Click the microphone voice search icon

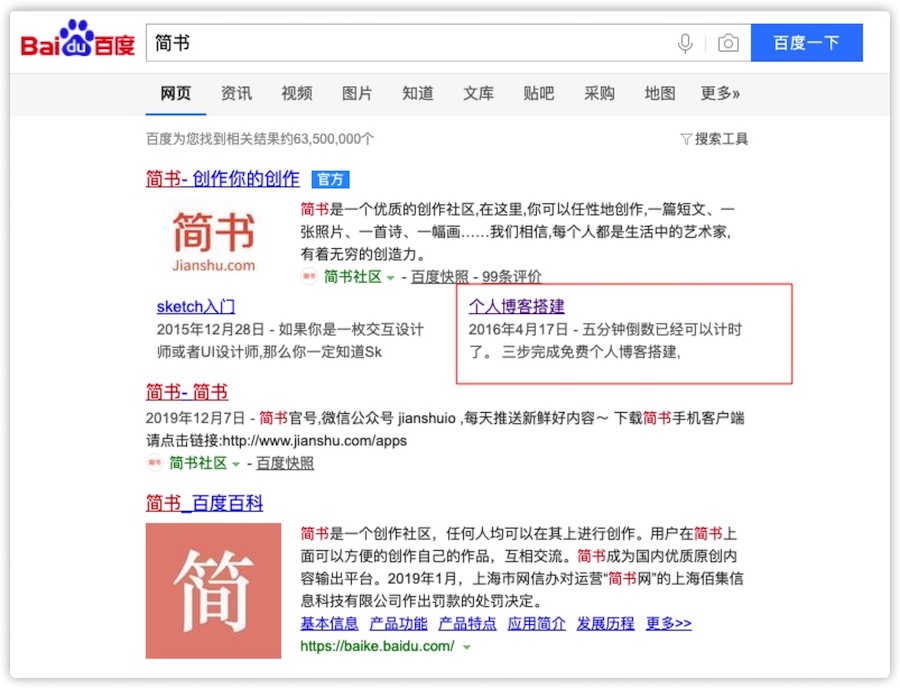coord(685,43)
